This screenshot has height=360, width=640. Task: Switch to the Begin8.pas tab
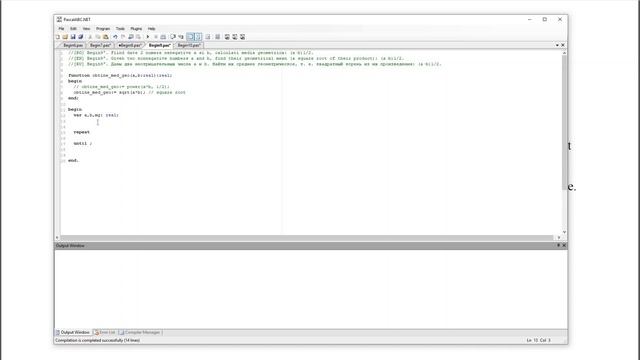pos(129,45)
